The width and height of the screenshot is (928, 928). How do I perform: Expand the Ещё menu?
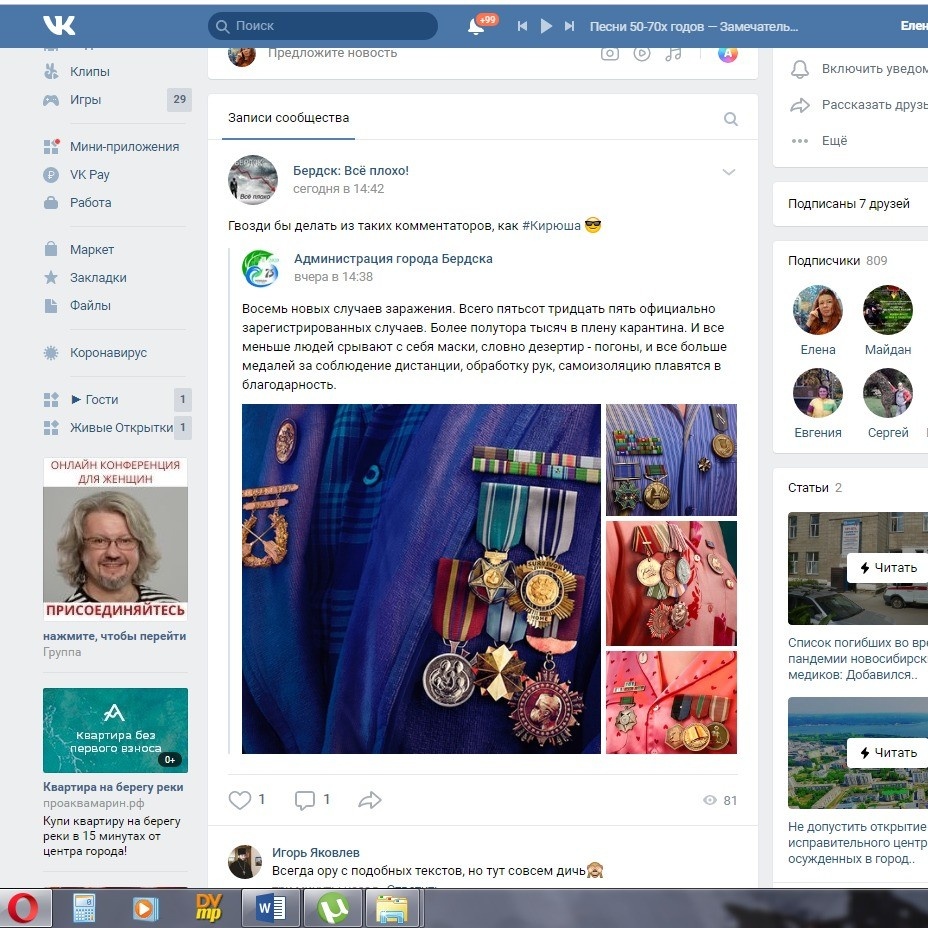[820, 141]
